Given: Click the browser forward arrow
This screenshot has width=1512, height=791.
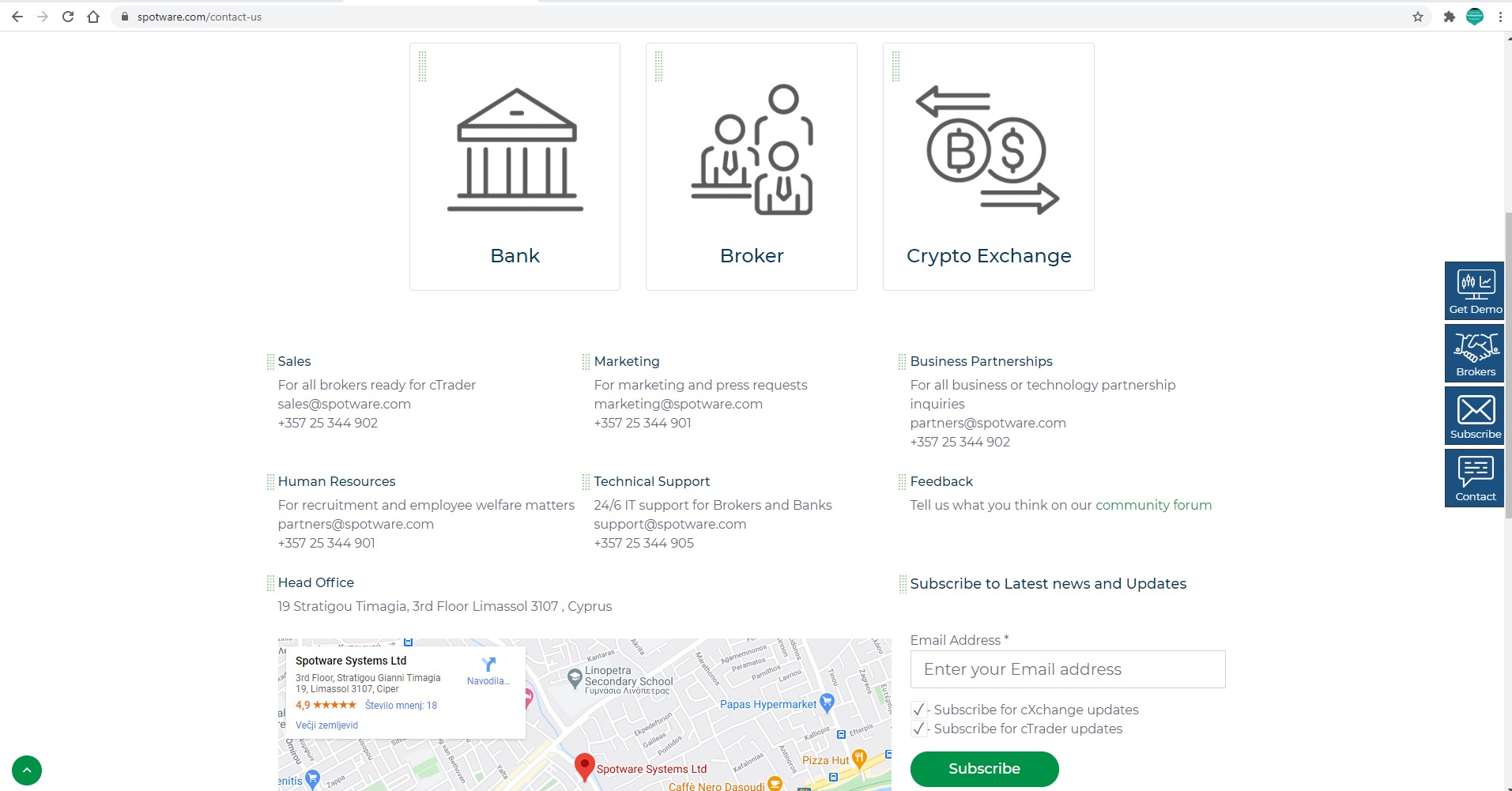Looking at the screenshot, I should (43, 17).
